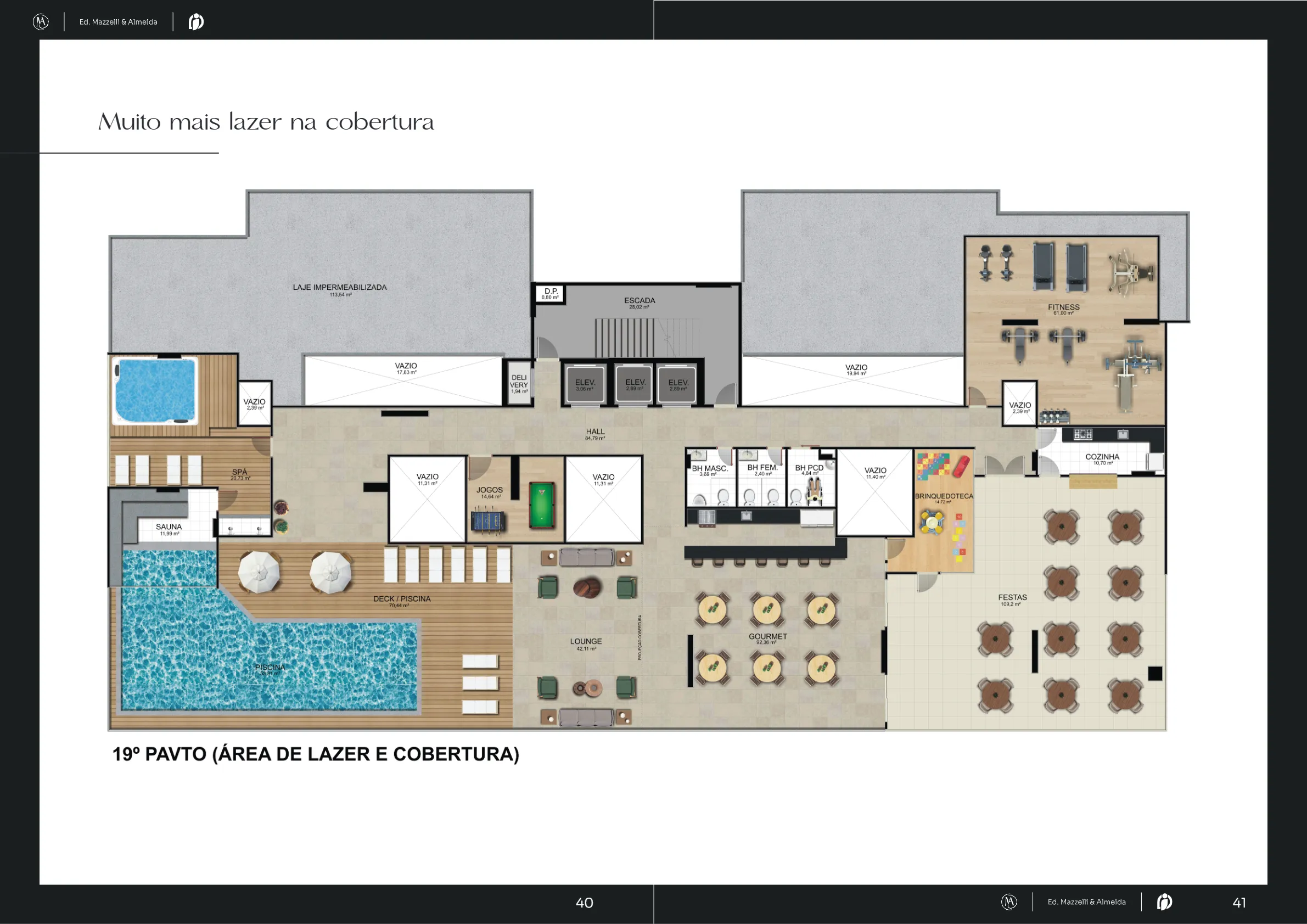Click the wheelchair symbol in BH PCD
The width and height of the screenshot is (1307, 924).
pos(815,491)
